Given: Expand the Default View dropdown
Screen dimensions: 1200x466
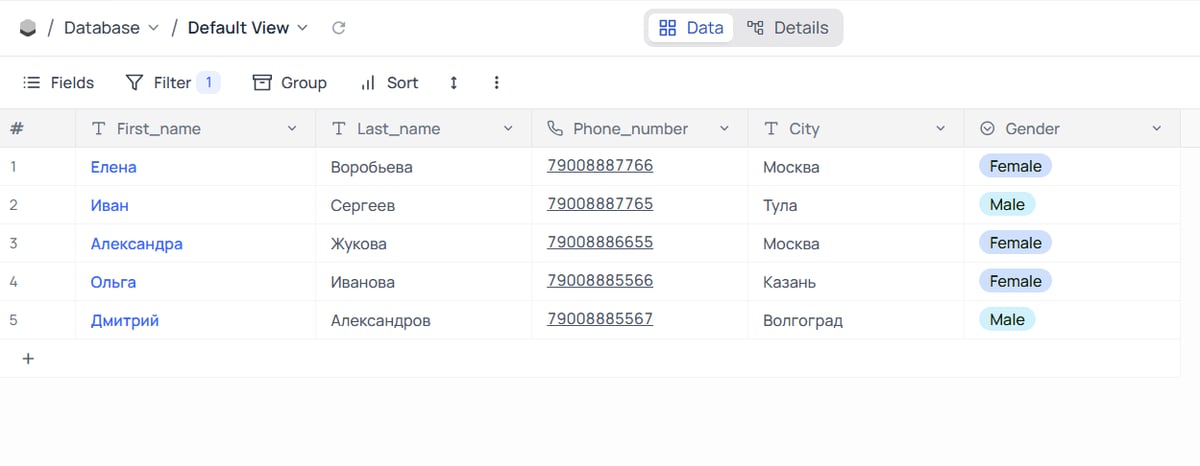Looking at the screenshot, I should [x=303, y=28].
